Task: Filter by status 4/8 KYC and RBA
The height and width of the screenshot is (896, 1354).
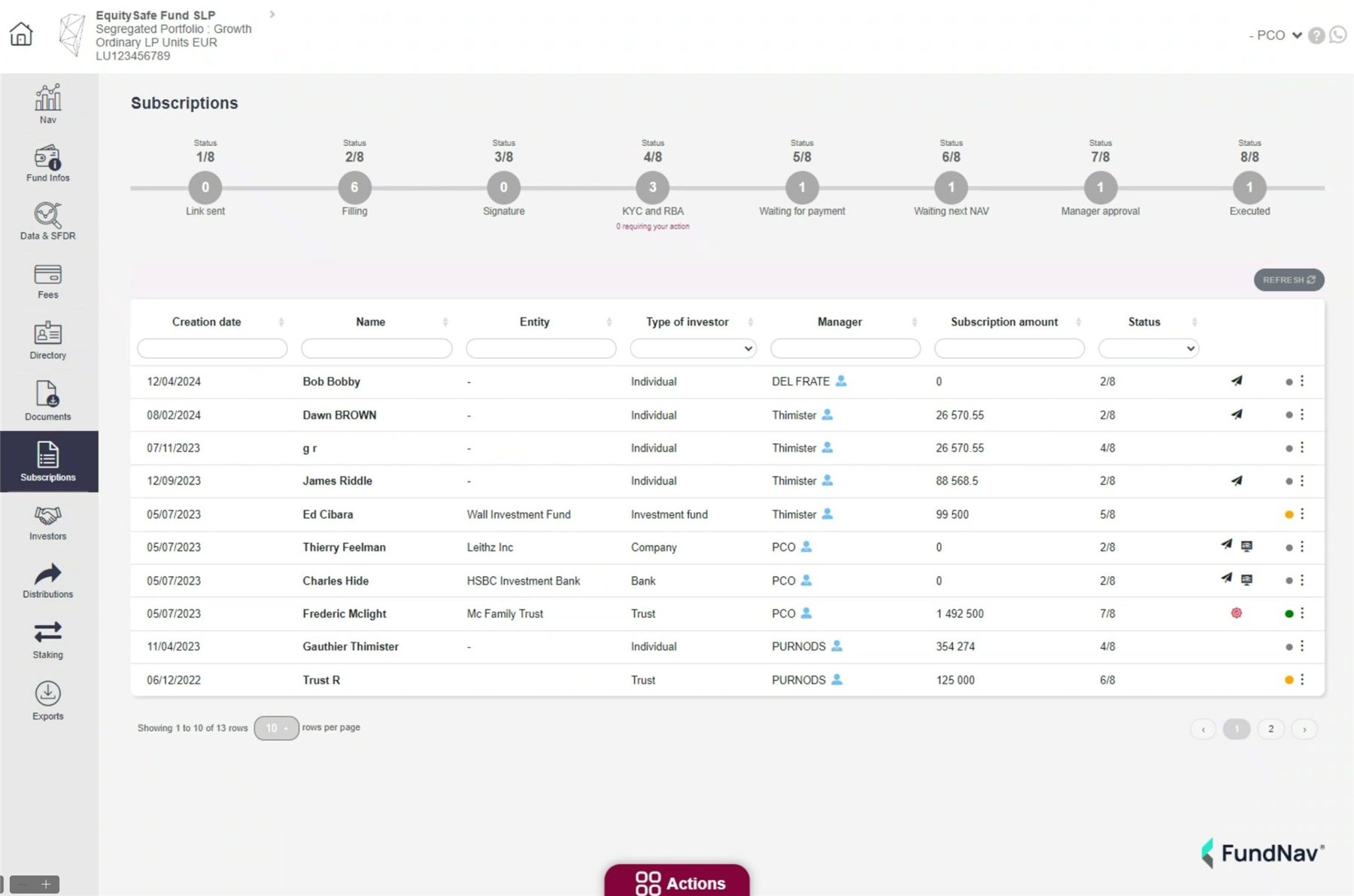Action: 652,187
